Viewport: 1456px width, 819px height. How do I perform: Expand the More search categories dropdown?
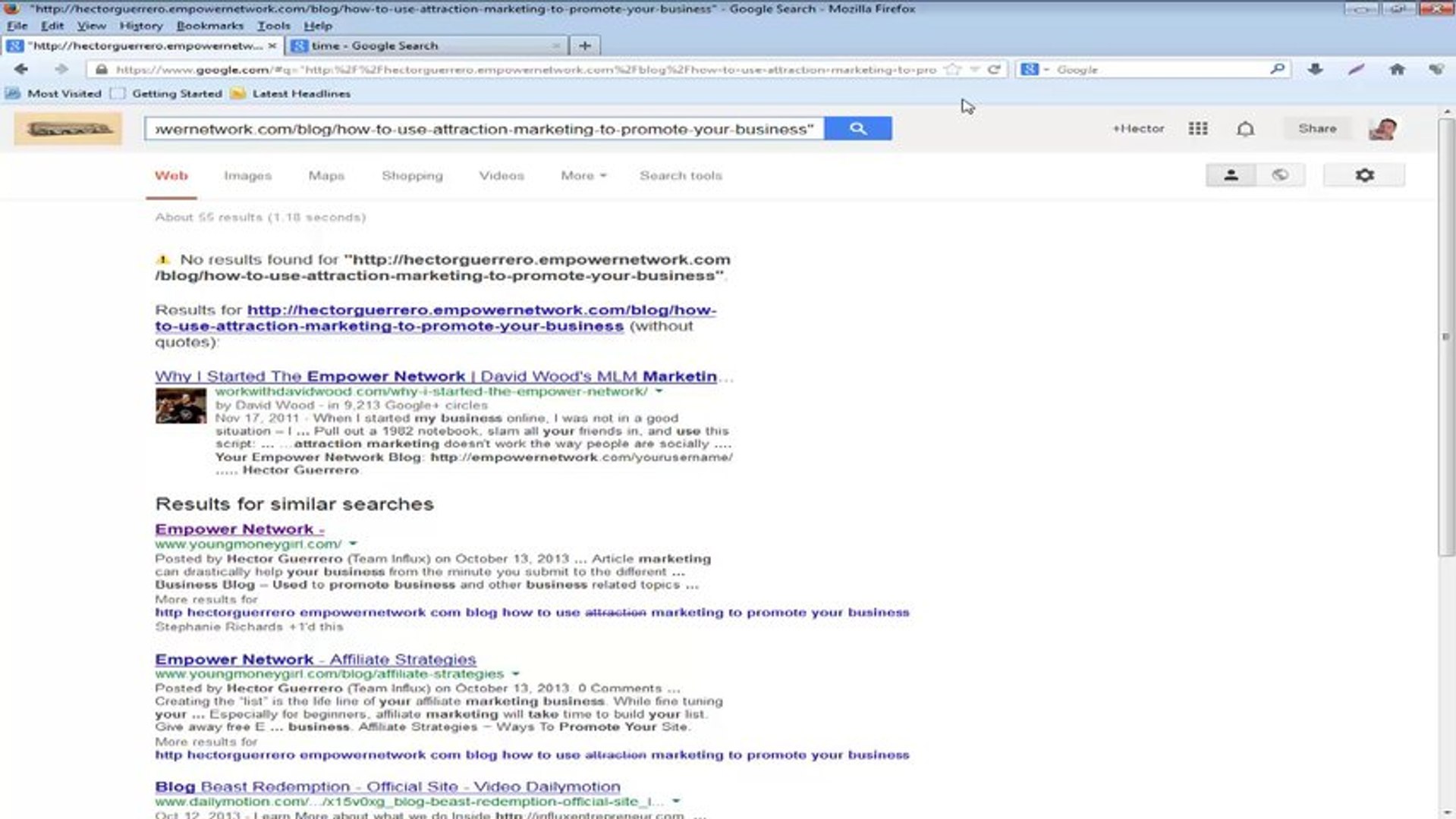583,175
